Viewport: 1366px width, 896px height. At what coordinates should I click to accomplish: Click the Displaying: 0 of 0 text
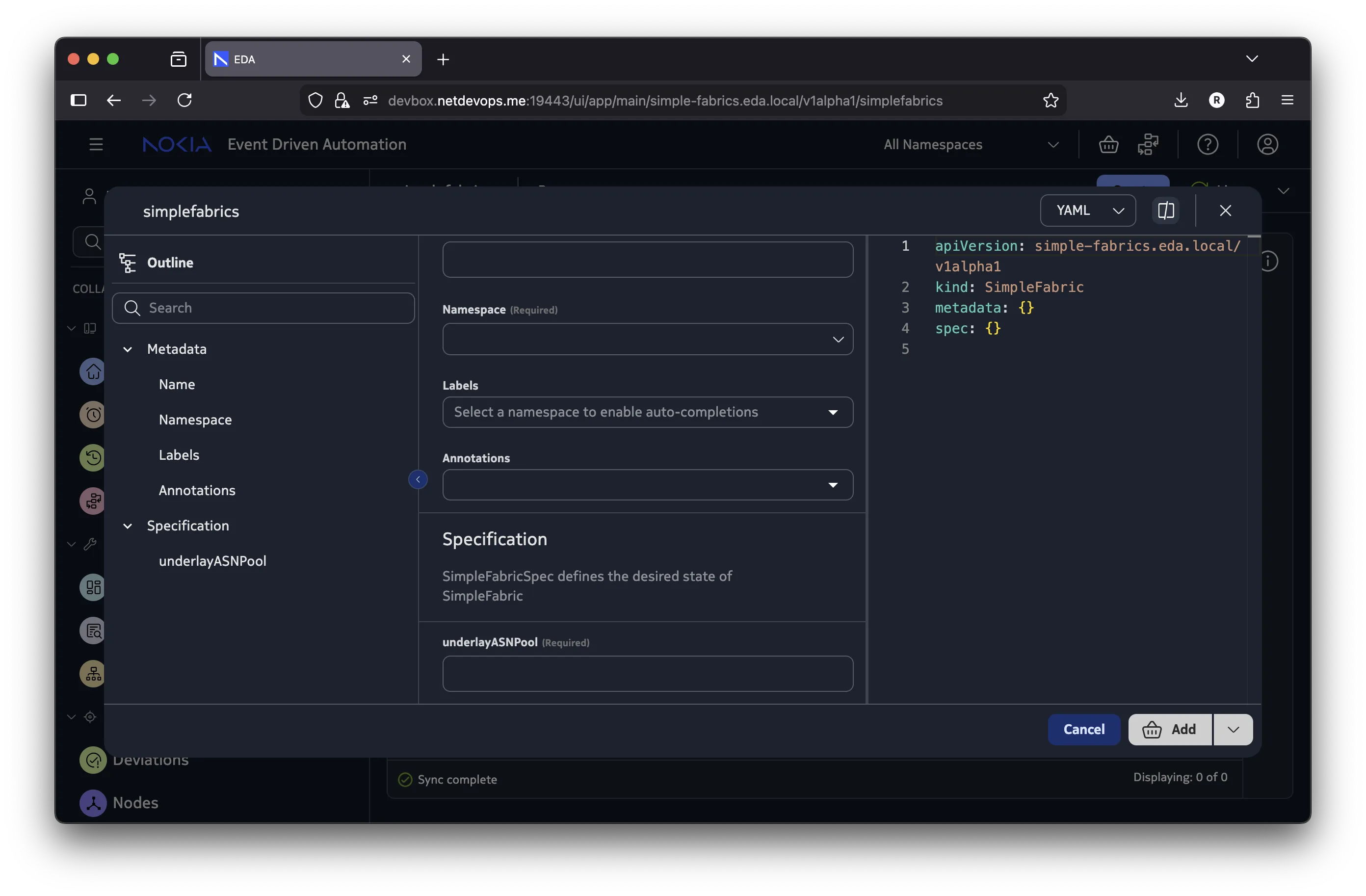tap(1180, 777)
